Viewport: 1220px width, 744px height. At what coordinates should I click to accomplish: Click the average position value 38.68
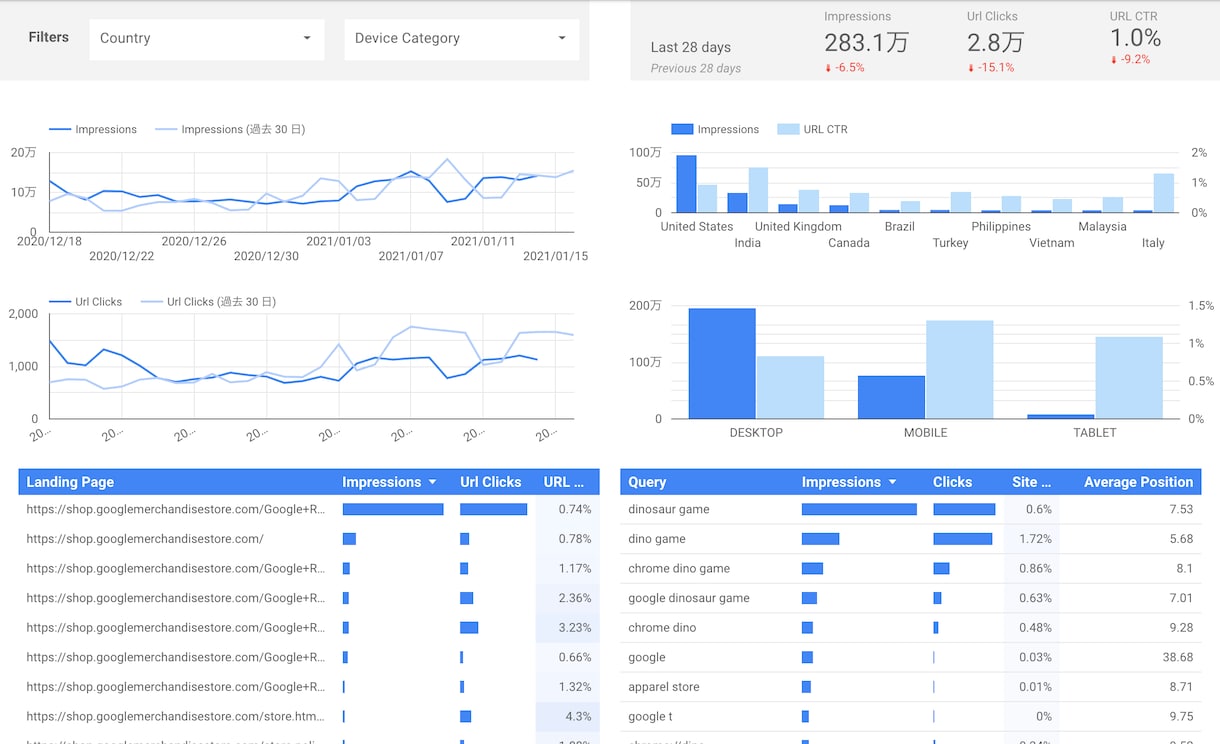pos(1178,657)
